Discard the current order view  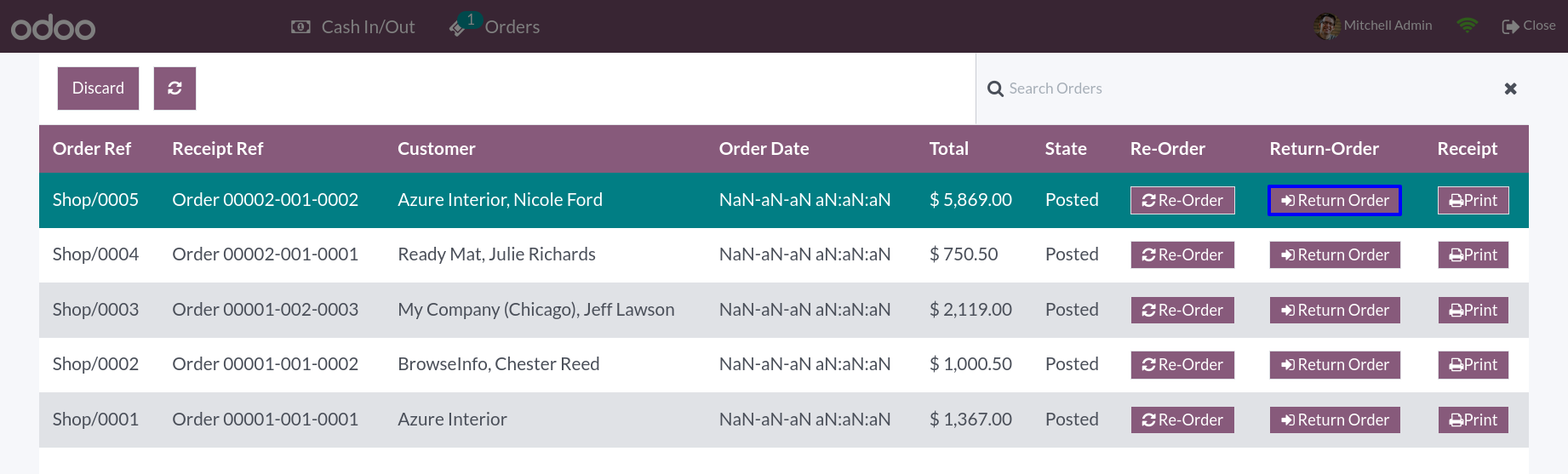click(x=98, y=89)
